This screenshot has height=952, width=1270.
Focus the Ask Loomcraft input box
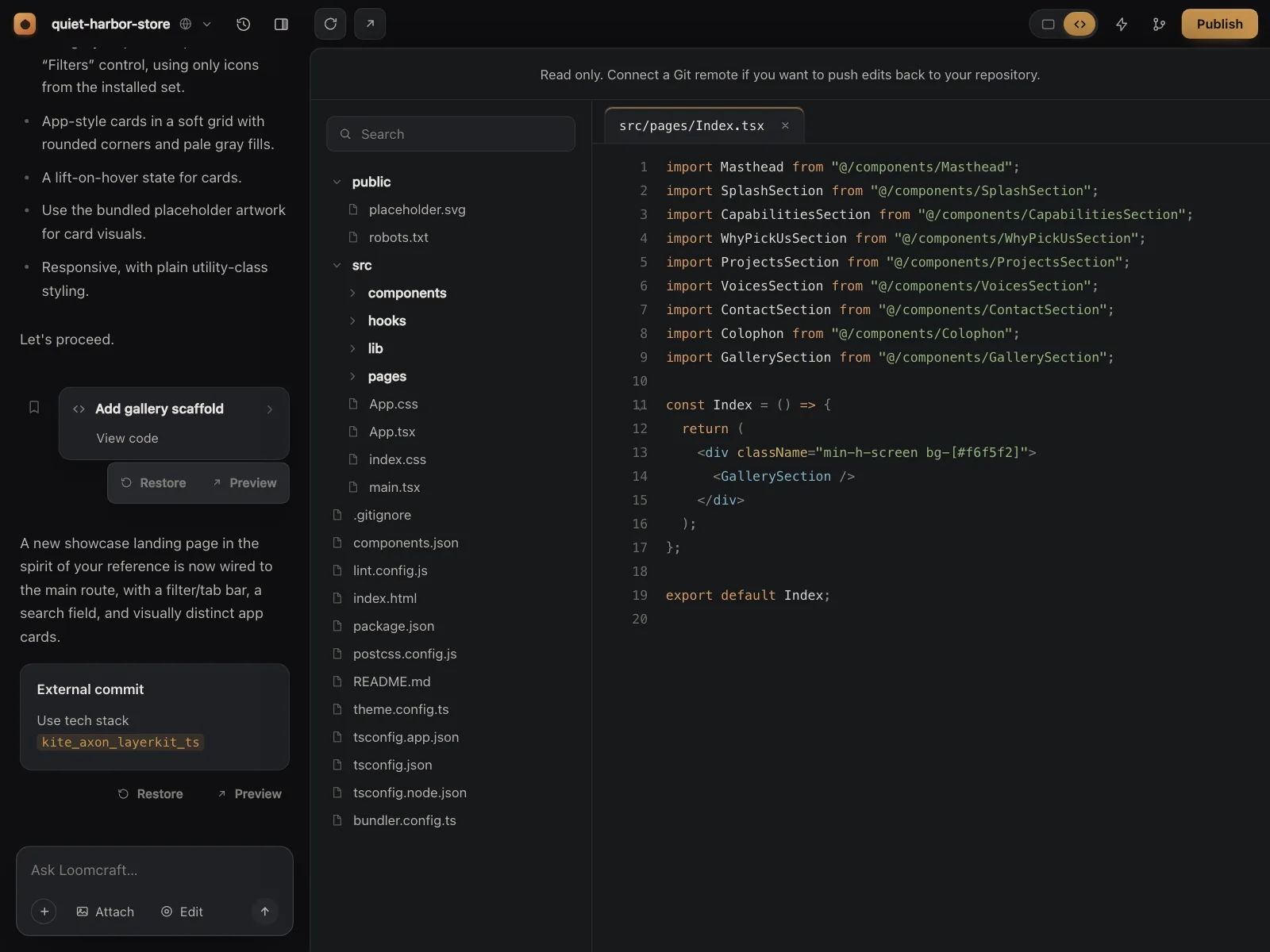pyautogui.click(x=155, y=870)
